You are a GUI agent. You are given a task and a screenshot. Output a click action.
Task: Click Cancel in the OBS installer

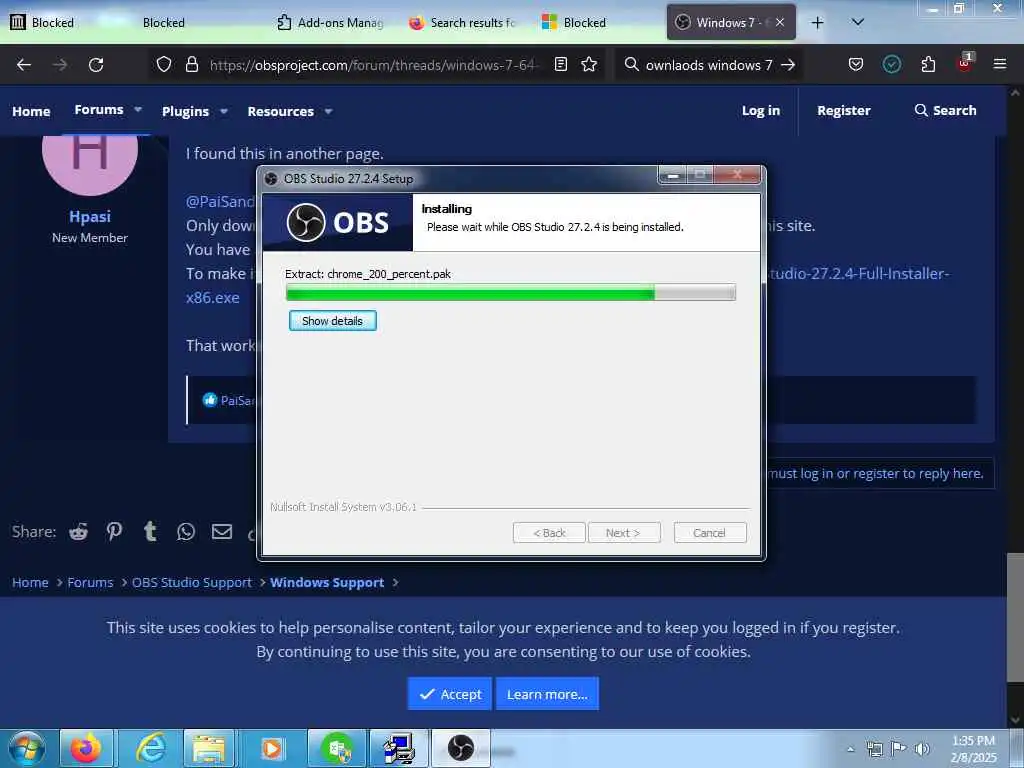pos(710,533)
